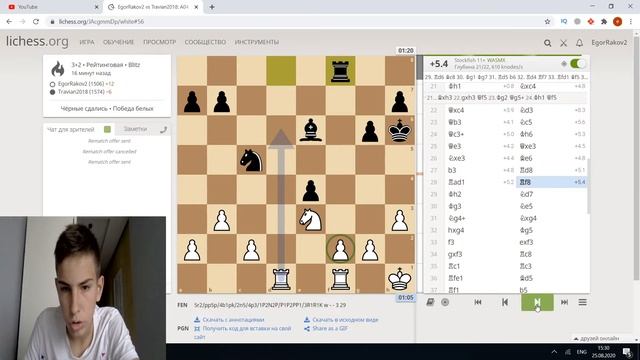Open engine settings gear near toggle
The height and width of the screenshot is (360, 640).
564,64
